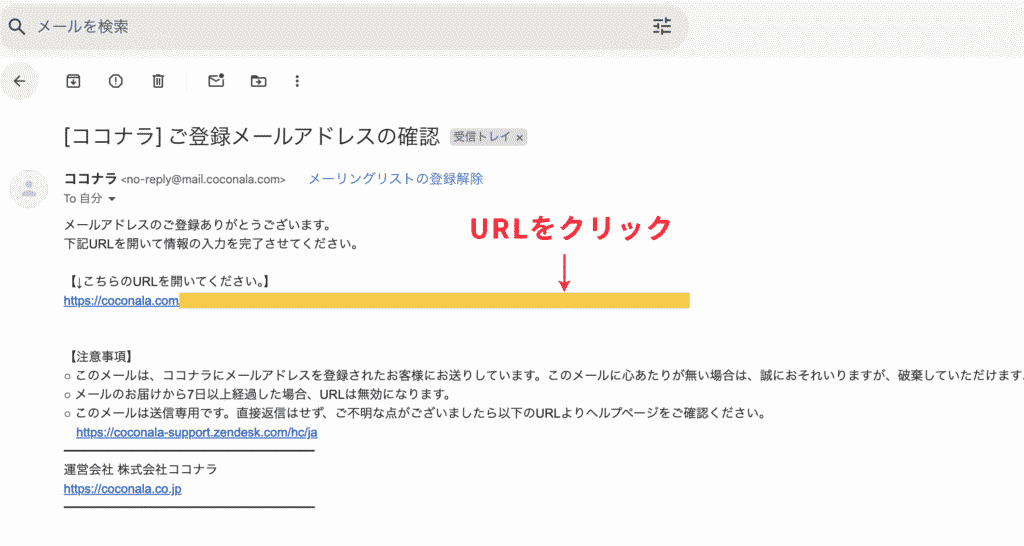The image size is (1024, 546).
Task: Remove the 受信トレイ label using its x
Action: 520,137
